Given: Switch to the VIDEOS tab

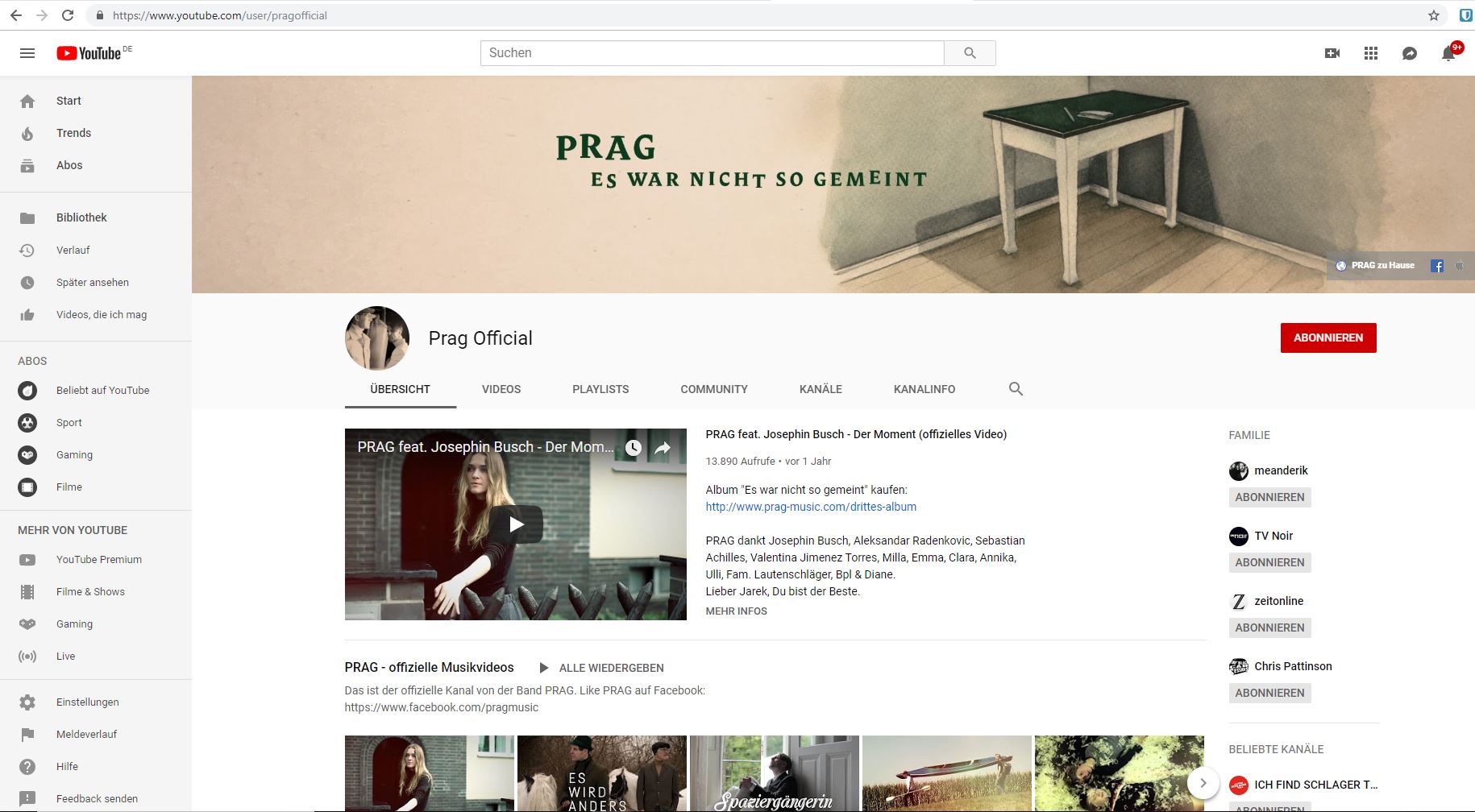Looking at the screenshot, I should point(501,389).
